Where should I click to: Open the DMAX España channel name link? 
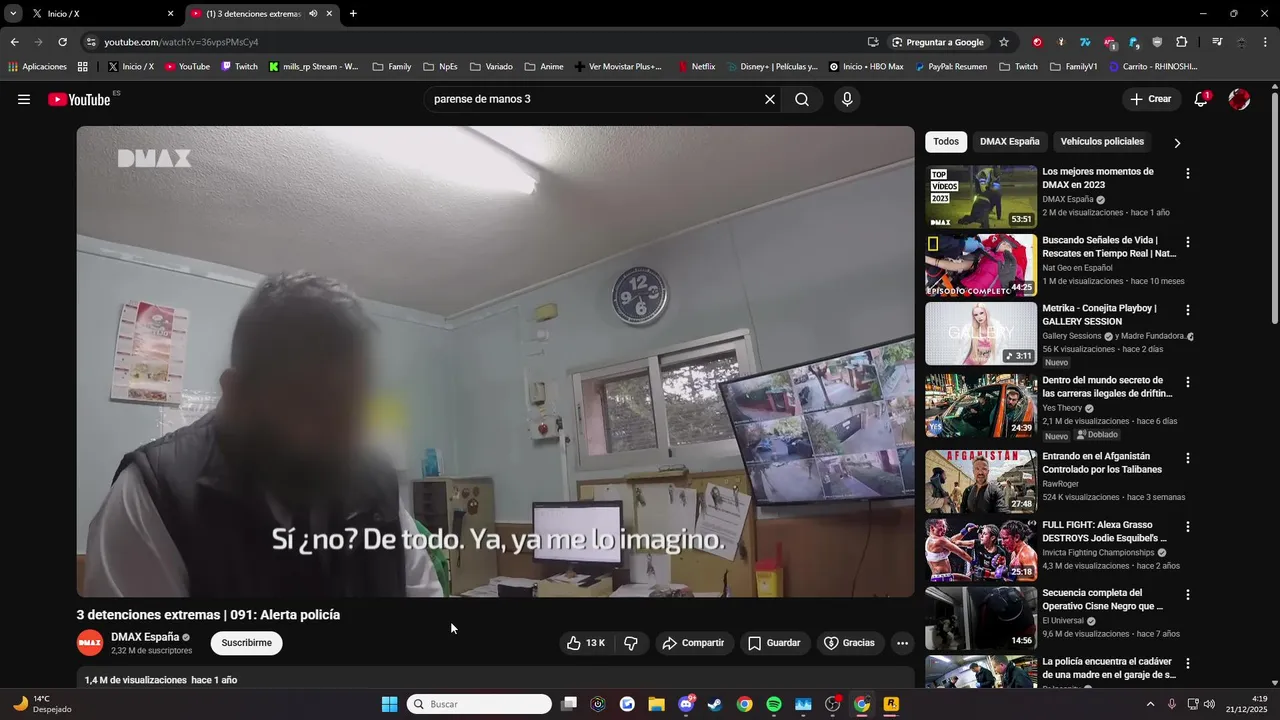tap(145, 637)
